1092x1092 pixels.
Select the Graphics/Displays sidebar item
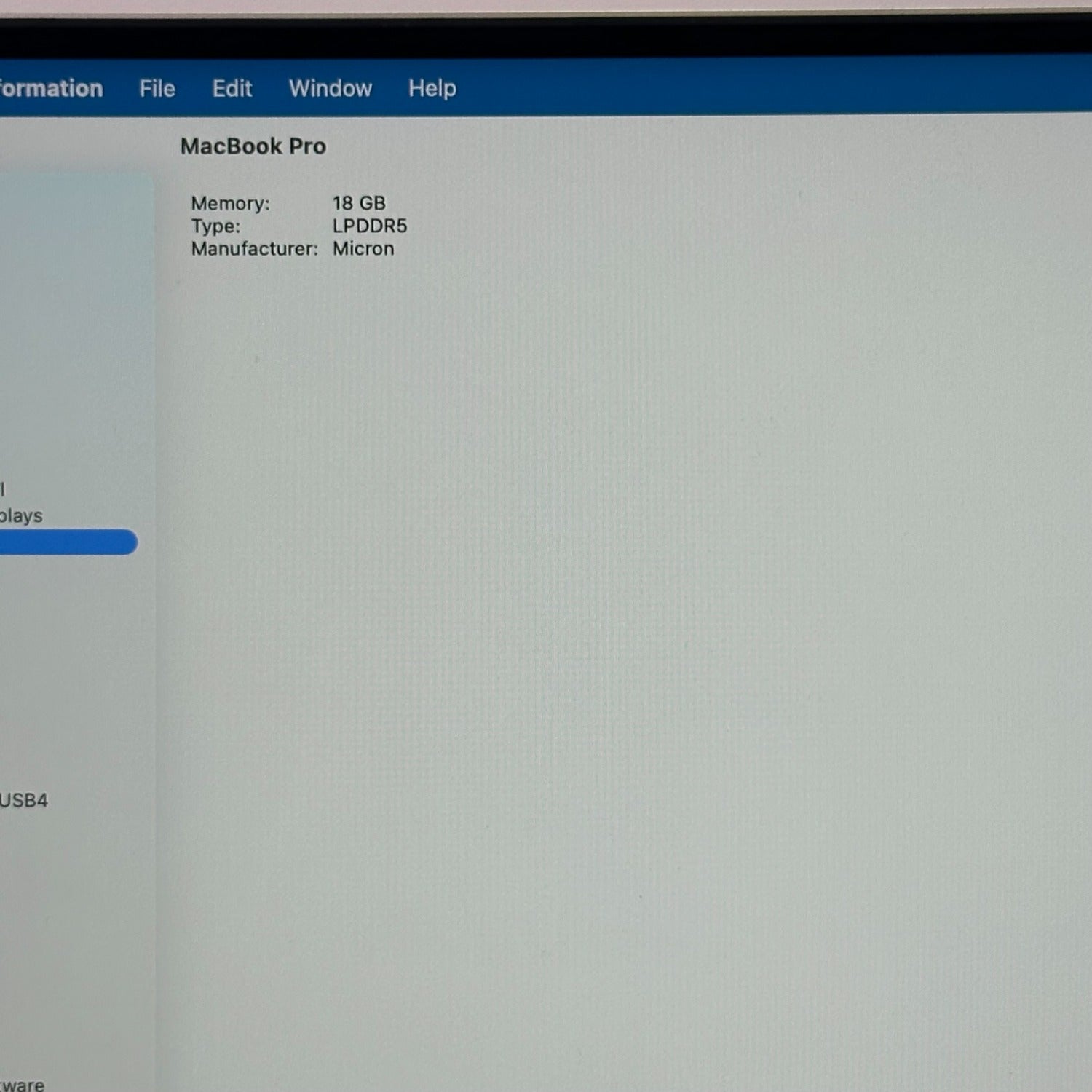point(22,515)
